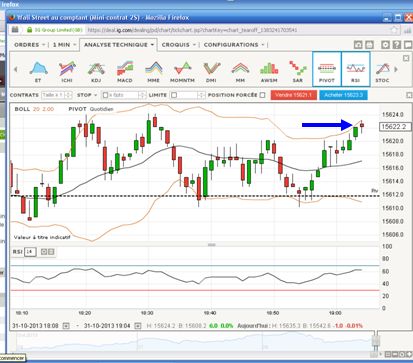Collapse the order ticket bar
Viewport: 413px width, 363px height.
(x=409, y=95)
